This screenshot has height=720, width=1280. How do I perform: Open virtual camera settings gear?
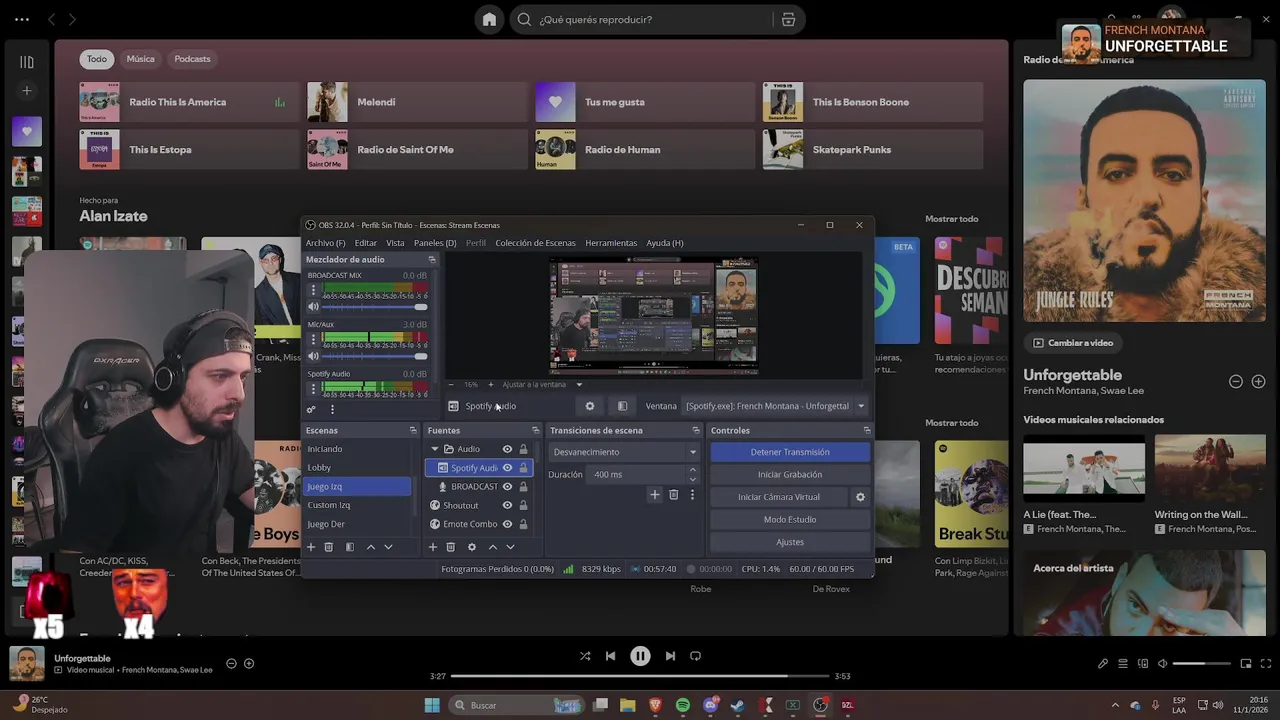[x=860, y=497]
